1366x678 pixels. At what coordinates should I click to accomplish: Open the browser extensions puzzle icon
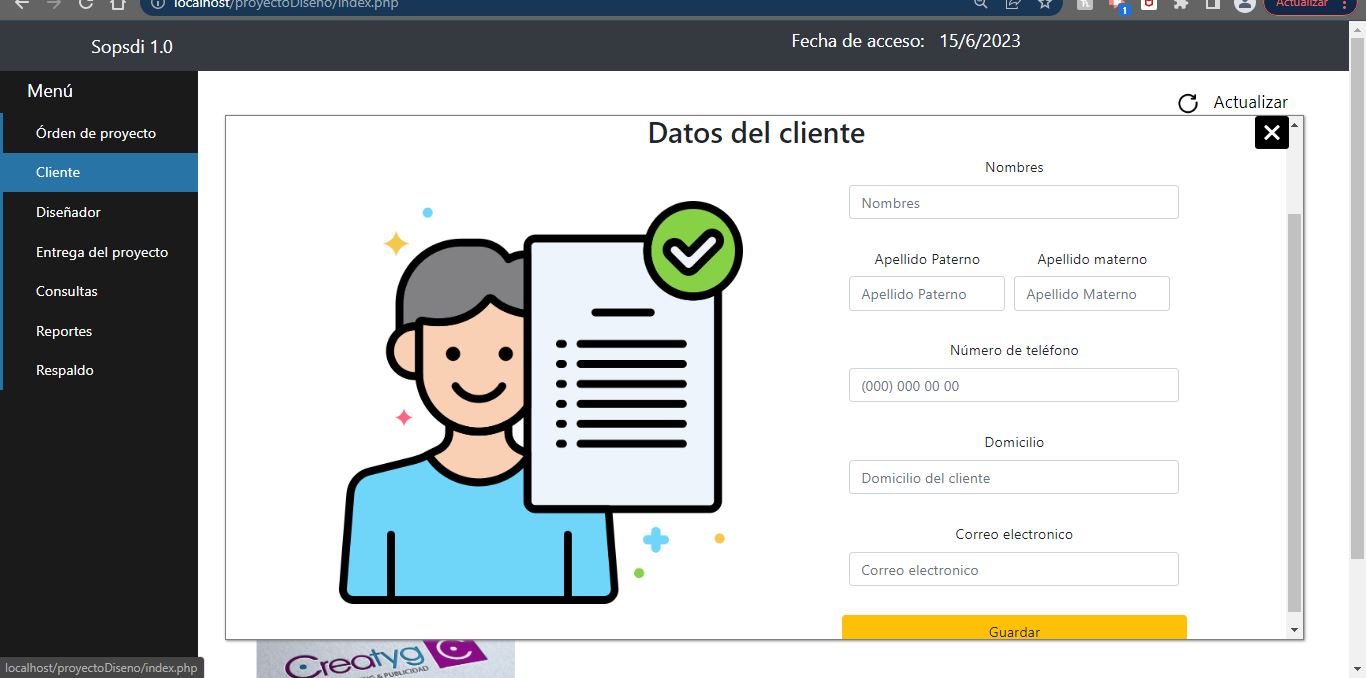[x=1181, y=4]
